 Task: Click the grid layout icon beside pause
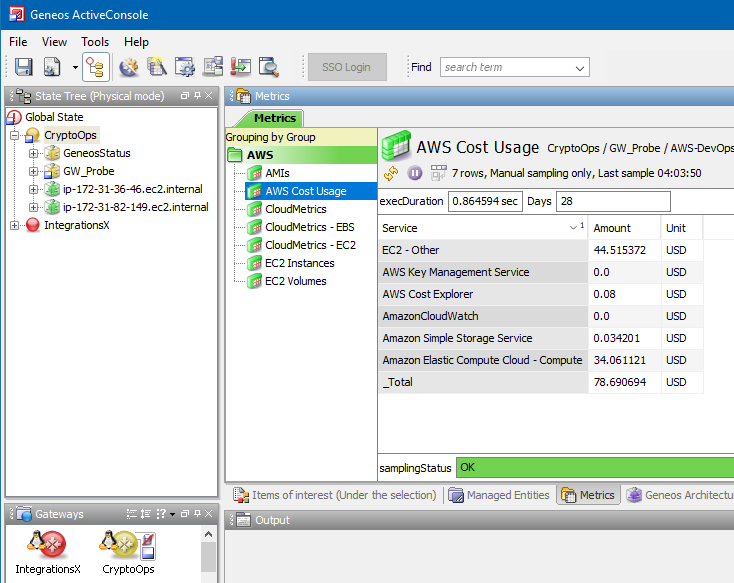pos(438,173)
